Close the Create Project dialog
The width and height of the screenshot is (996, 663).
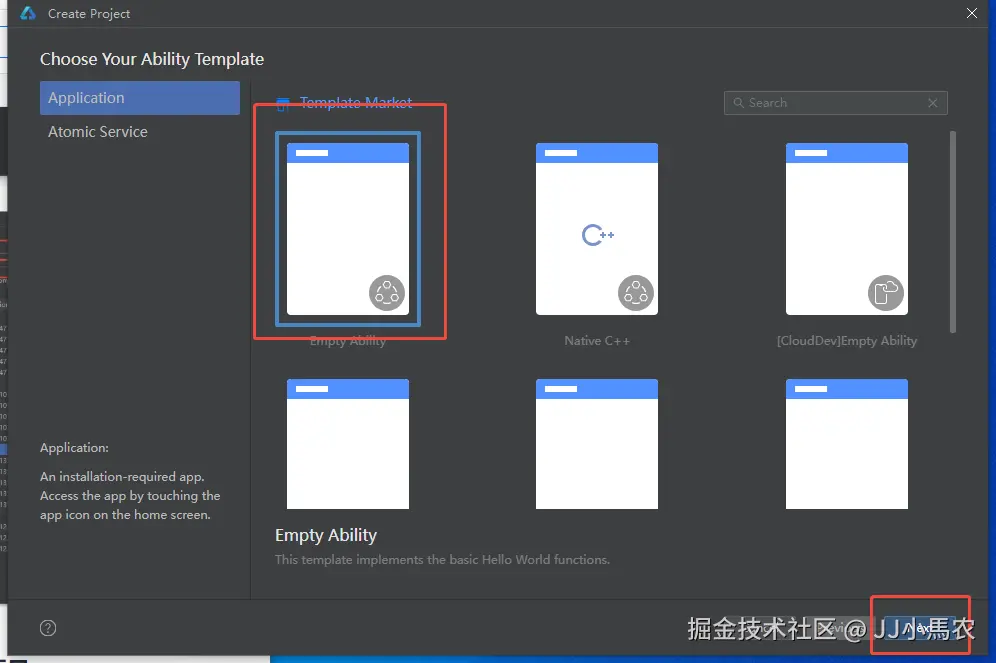point(971,13)
